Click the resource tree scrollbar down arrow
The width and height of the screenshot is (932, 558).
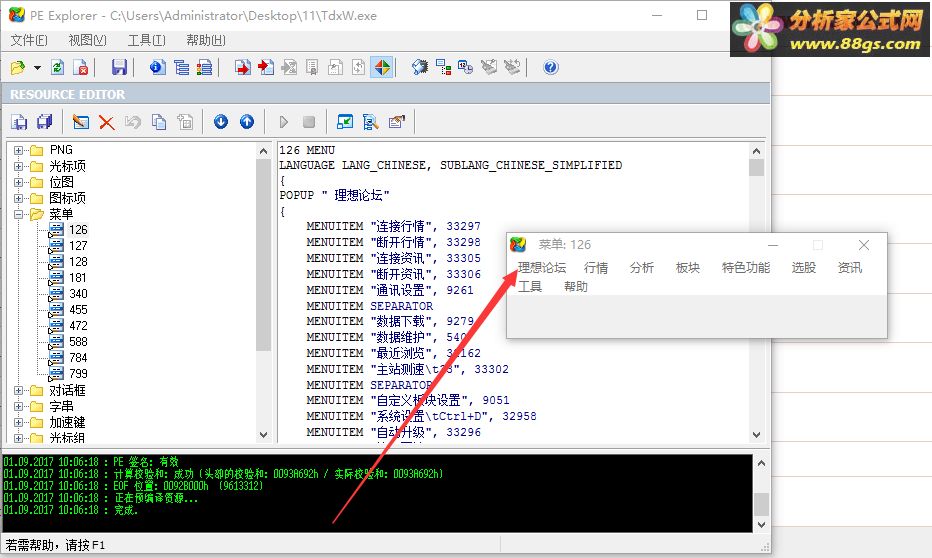264,435
